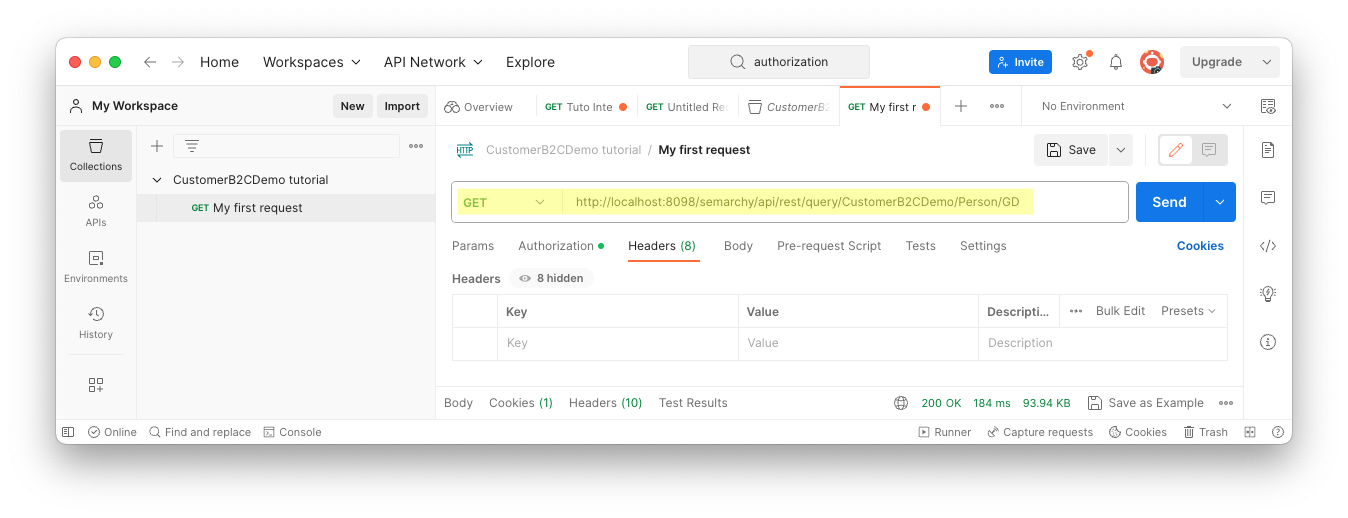Open the Console in status bar
The image size is (1348, 518).
point(292,432)
